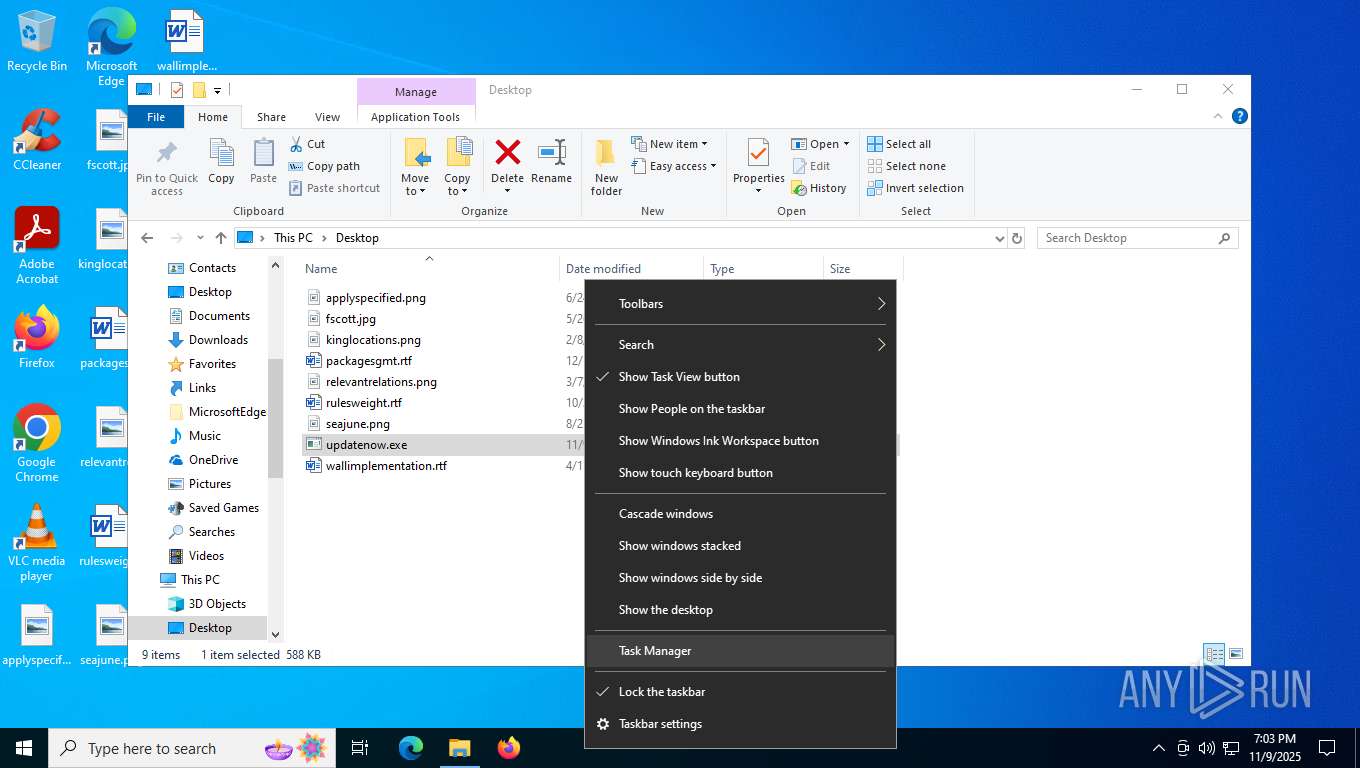Open Task View on taskbar
This screenshot has height=768, width=1360.
[x=360, y=748]
